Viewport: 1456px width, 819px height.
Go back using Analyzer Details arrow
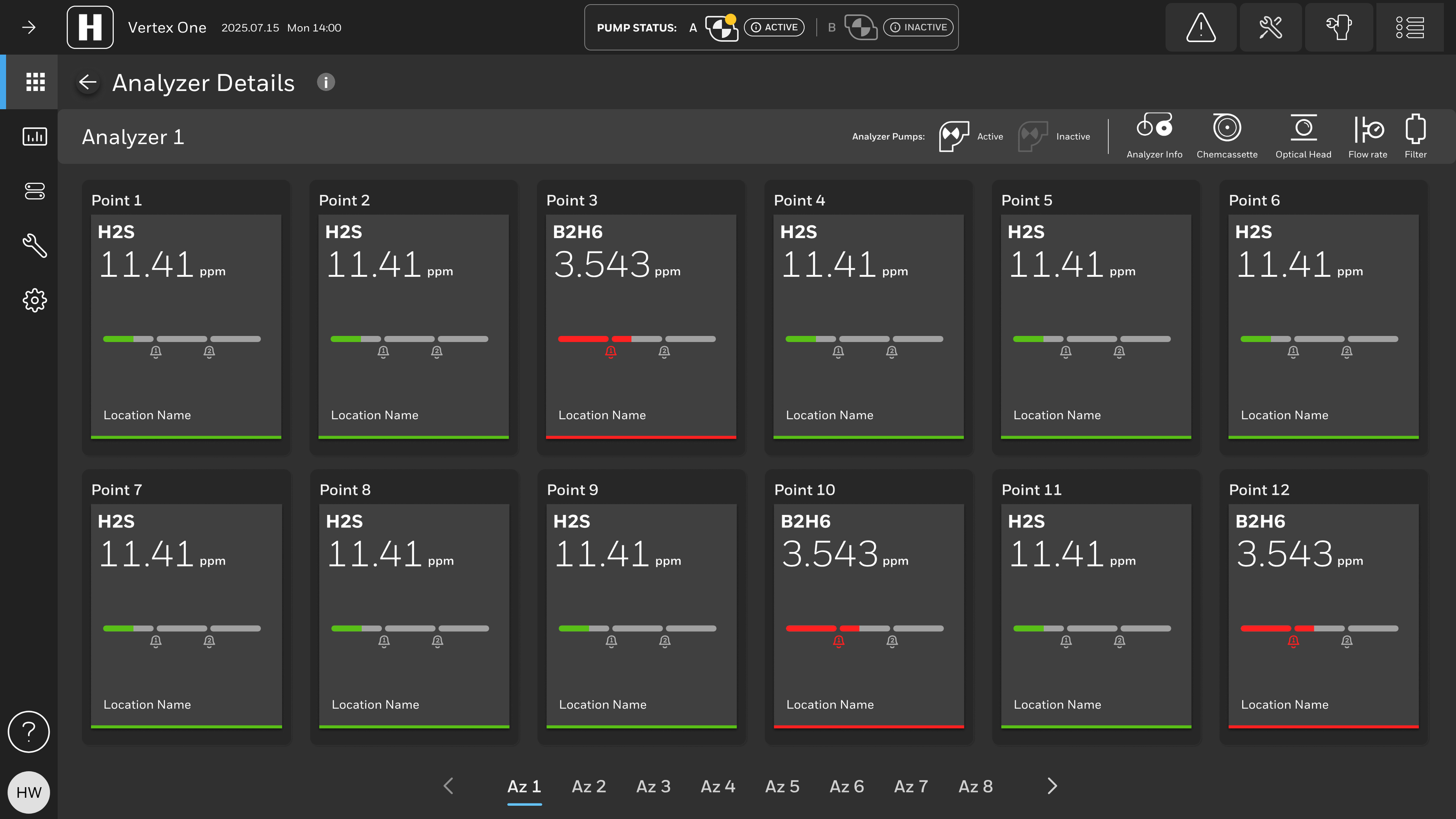88,83
